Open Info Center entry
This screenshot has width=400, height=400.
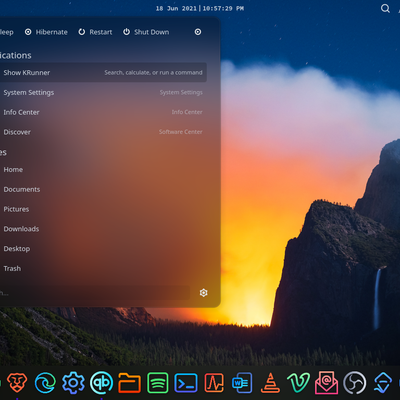pos(102,112)
